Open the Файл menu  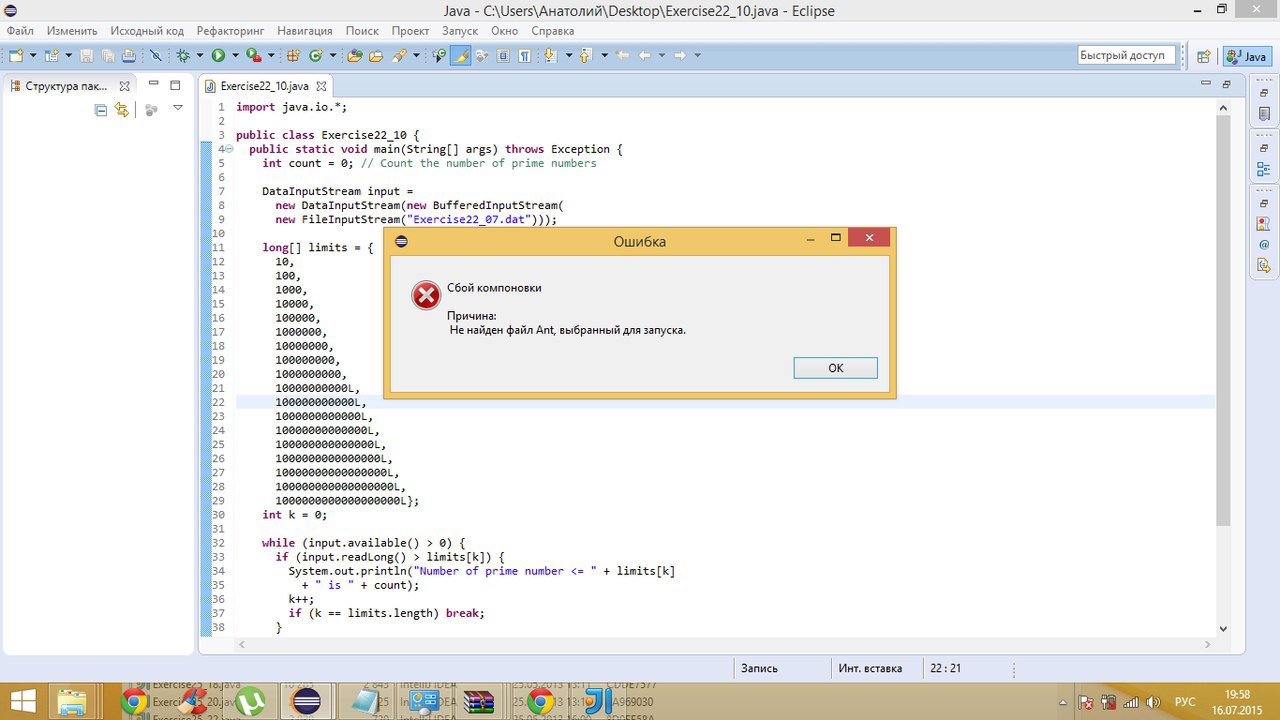coord(20,31)
